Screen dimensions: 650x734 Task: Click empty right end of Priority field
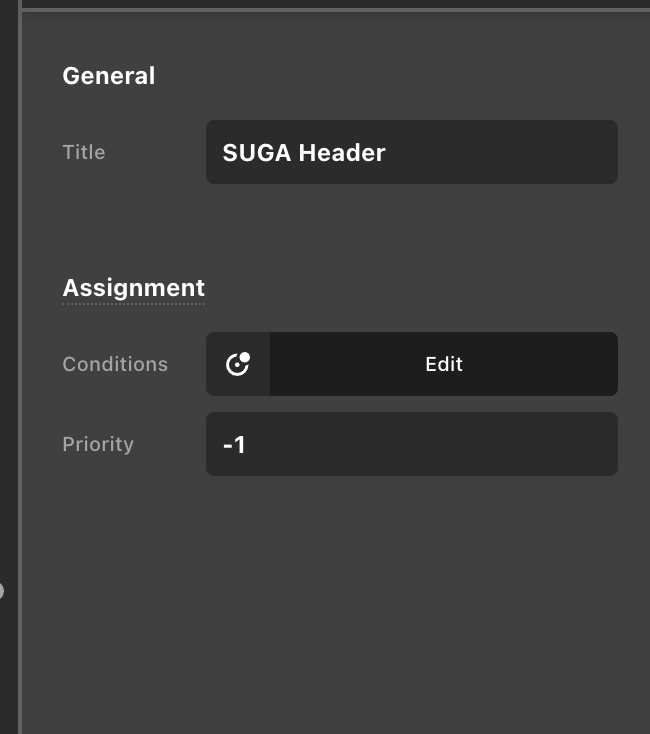pos(540,444)
